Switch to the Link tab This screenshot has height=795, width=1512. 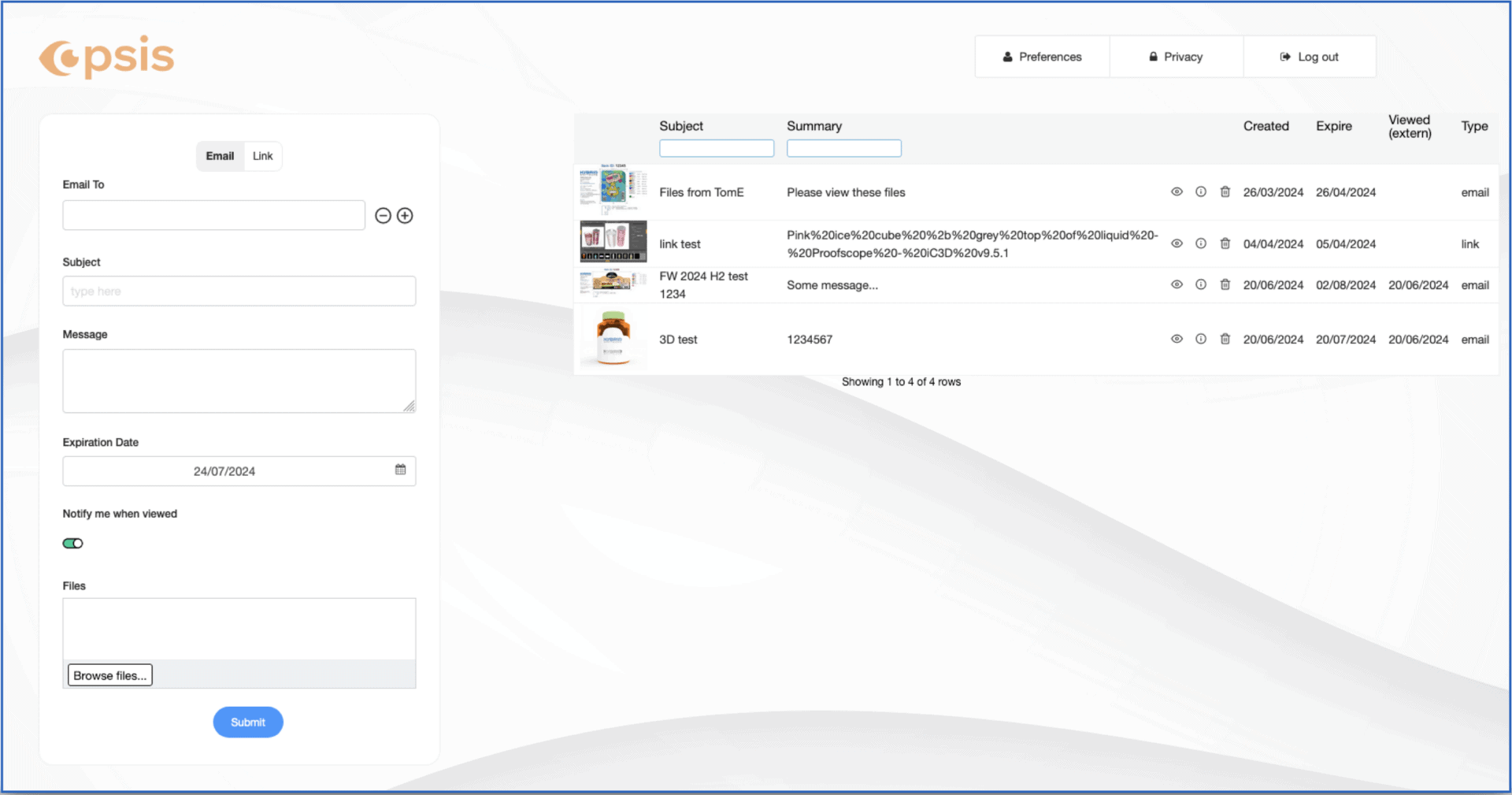click(x=262, y=156)
